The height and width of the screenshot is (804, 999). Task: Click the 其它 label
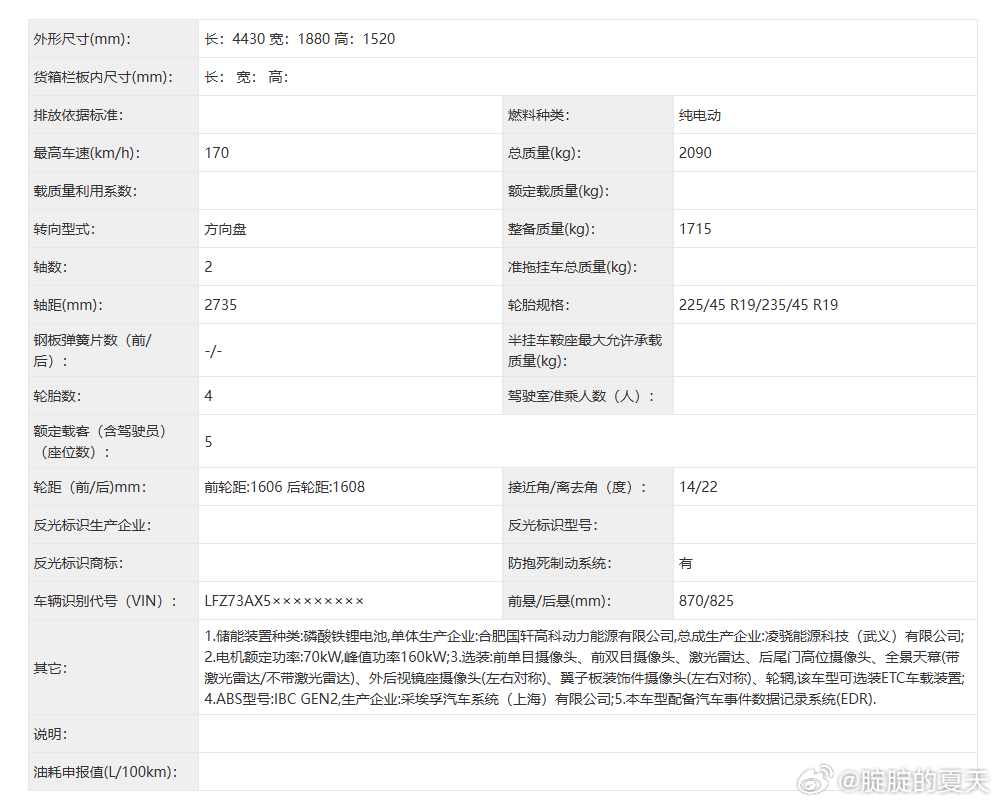pyautogui.click(x=50, y=668)
